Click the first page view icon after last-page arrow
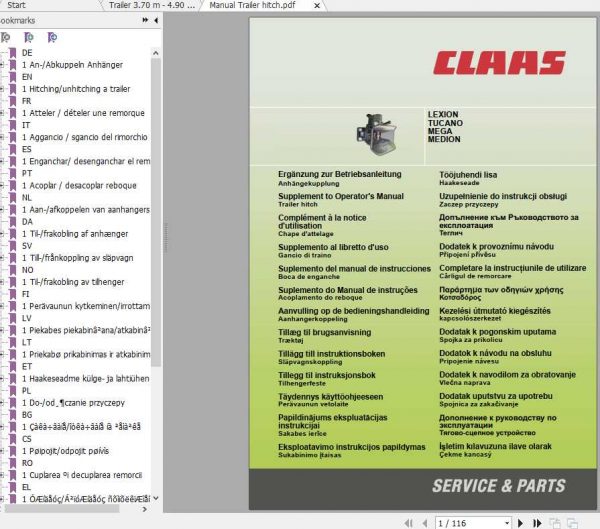 click(555, 523)
